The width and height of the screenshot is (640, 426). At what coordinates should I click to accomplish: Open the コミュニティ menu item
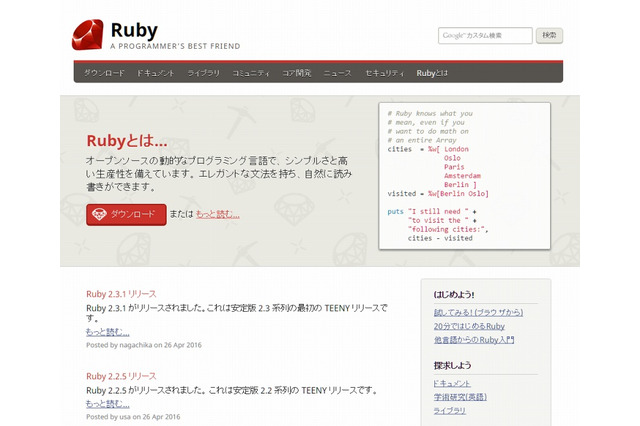(x=251, y=73)
